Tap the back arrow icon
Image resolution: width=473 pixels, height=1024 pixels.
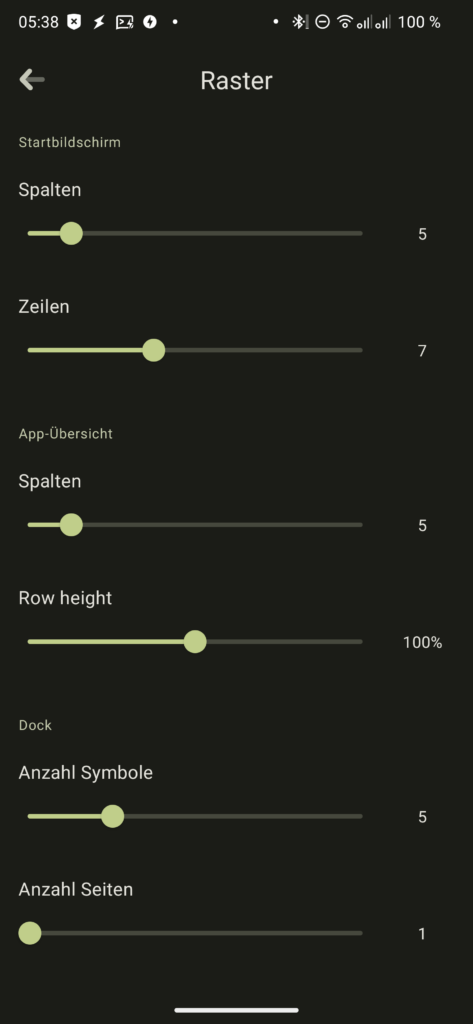tap(32, 80)
